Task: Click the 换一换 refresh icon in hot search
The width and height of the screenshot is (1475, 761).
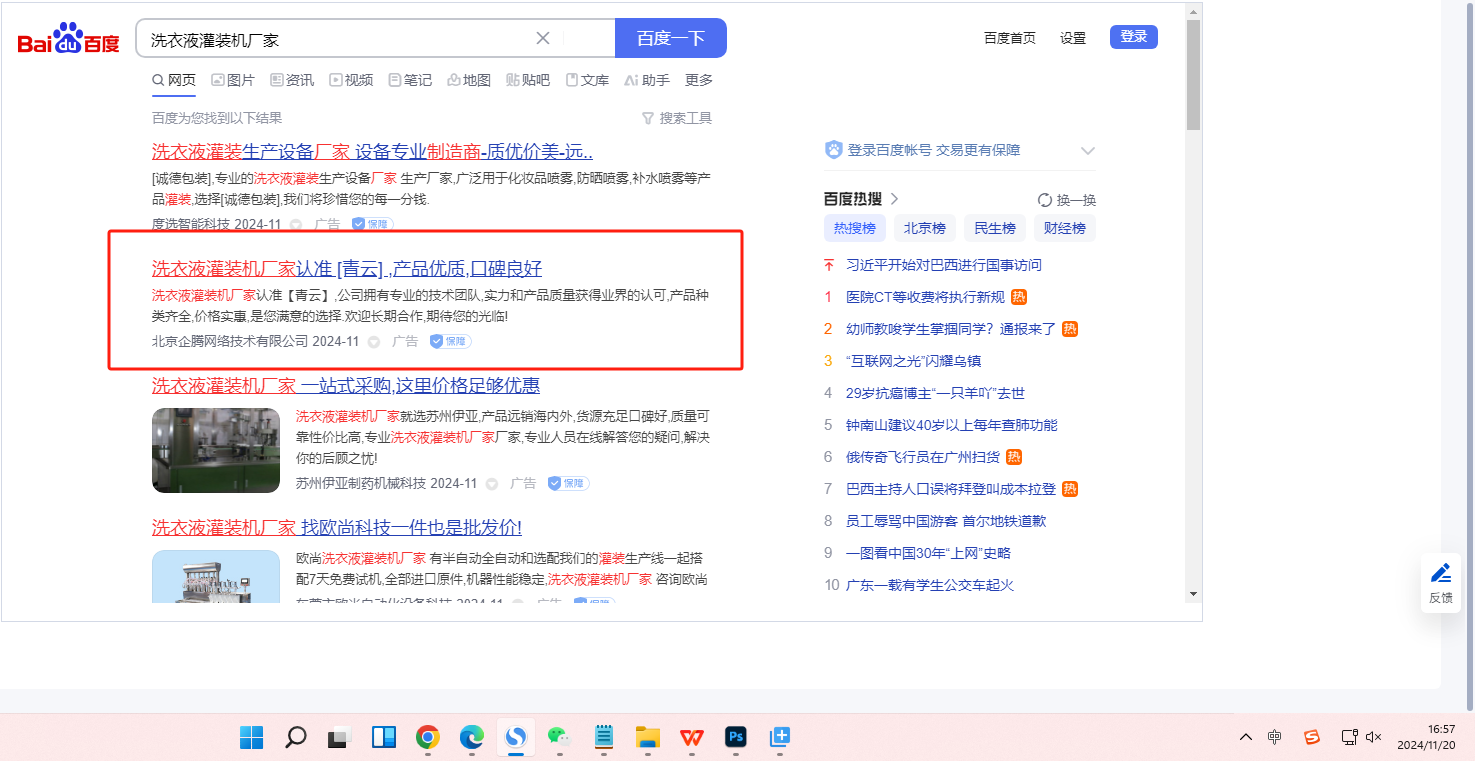Action: point(1045,200)
